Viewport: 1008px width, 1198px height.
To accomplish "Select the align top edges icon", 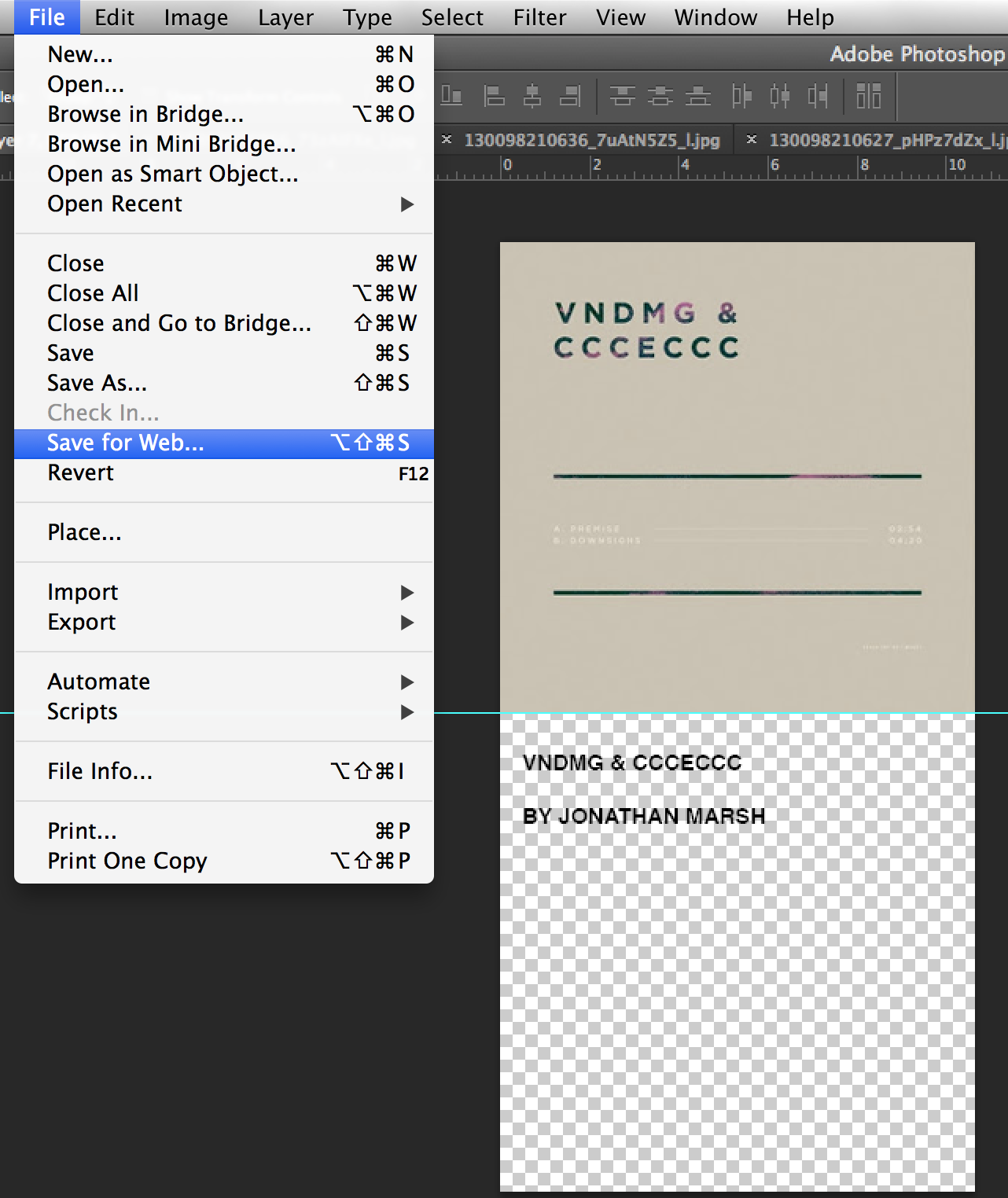I will coord(621,96).
